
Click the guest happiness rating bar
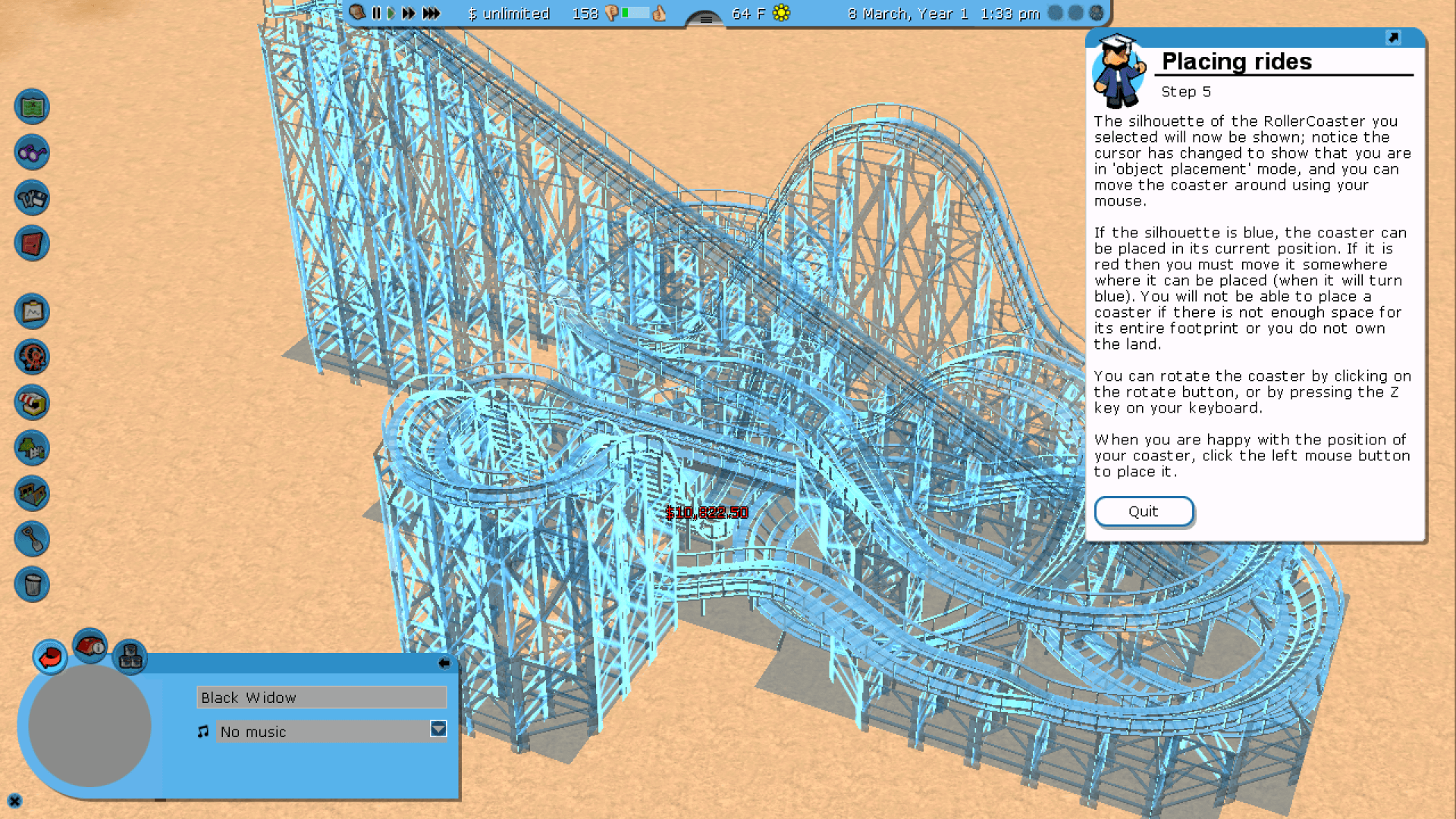635,13
